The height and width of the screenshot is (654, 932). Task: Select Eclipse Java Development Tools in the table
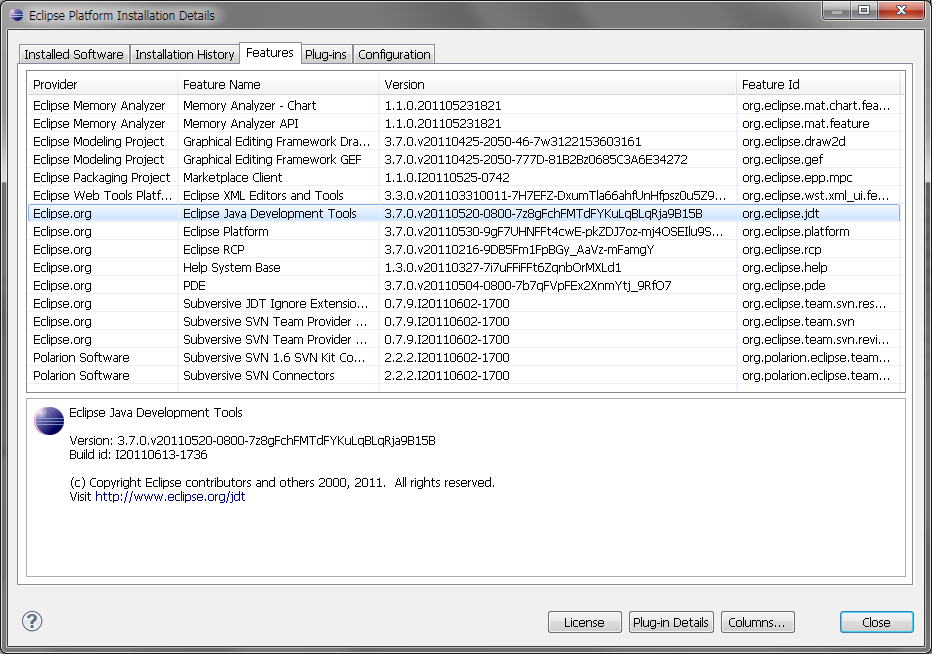[x=270, y=213]
